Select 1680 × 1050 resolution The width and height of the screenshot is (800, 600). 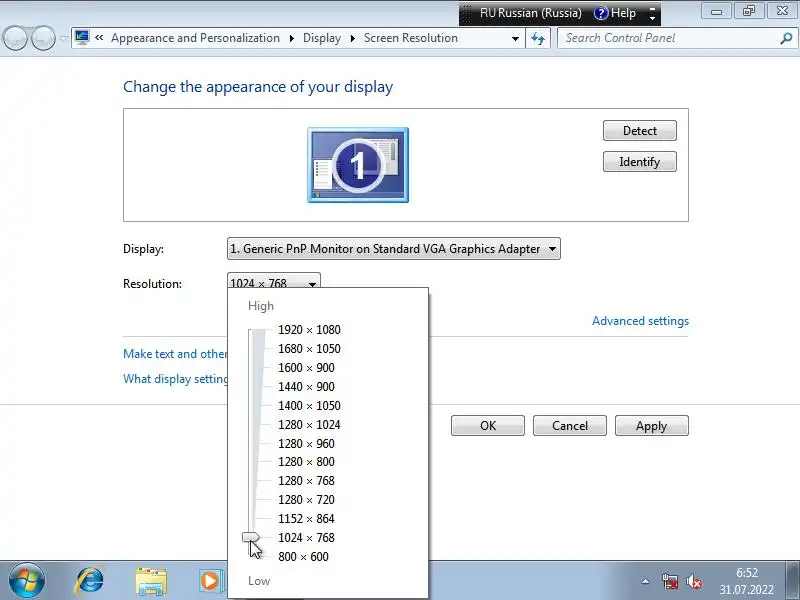(309, 348)
